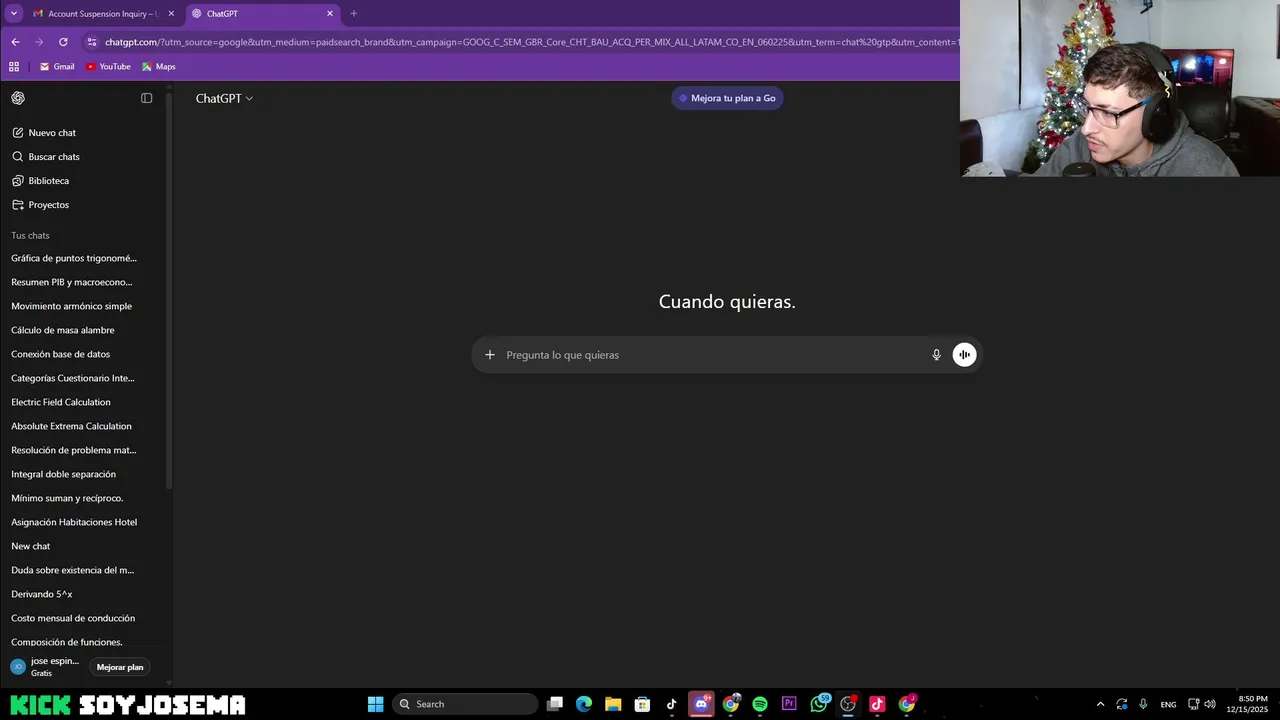The image size is (1280, 720).
Task: Click the address bar URL
Action: pos(530,42)
